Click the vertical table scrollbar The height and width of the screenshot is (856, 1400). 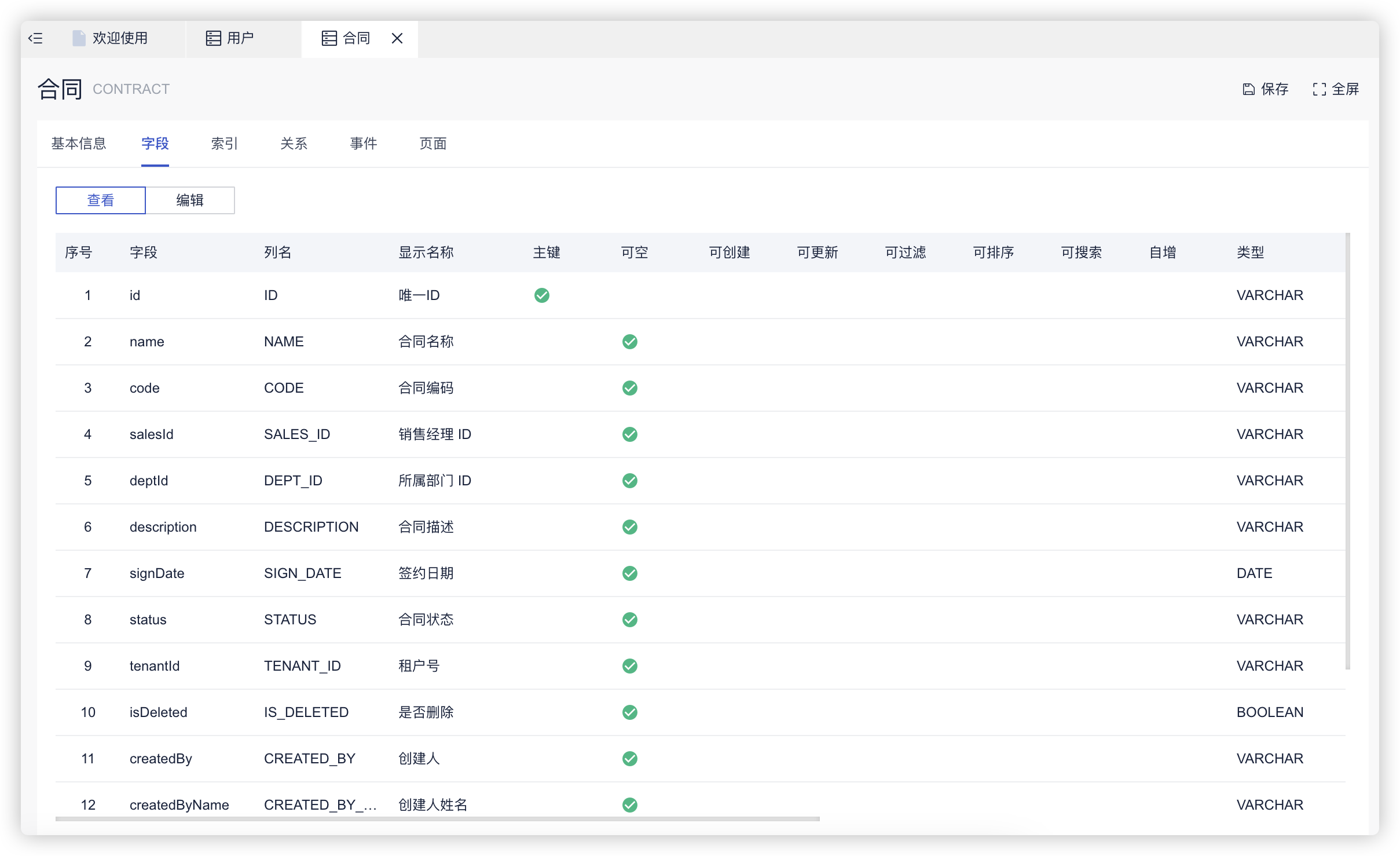pos(1348,452)
